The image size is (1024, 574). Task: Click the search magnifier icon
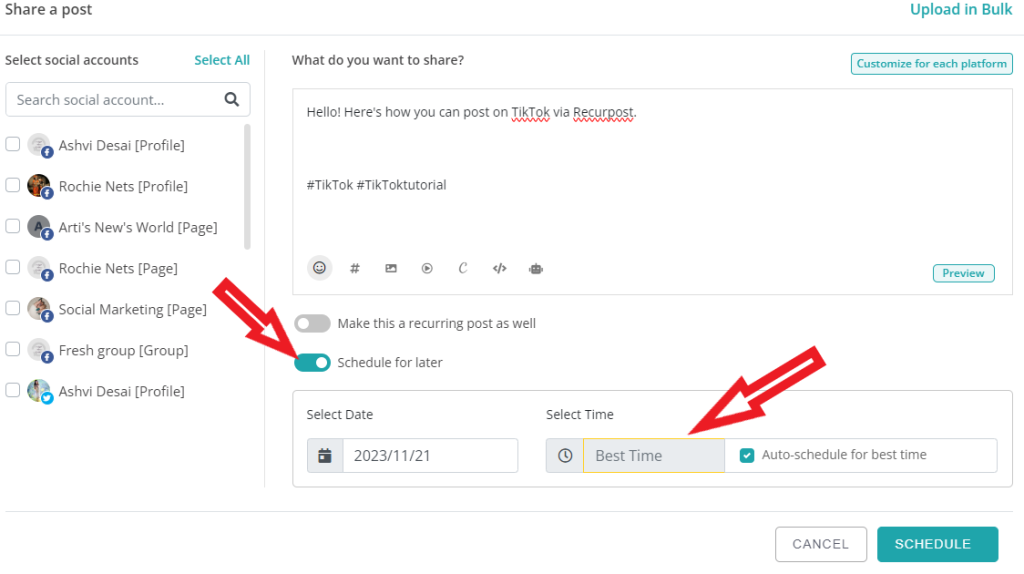click(232, 99)
